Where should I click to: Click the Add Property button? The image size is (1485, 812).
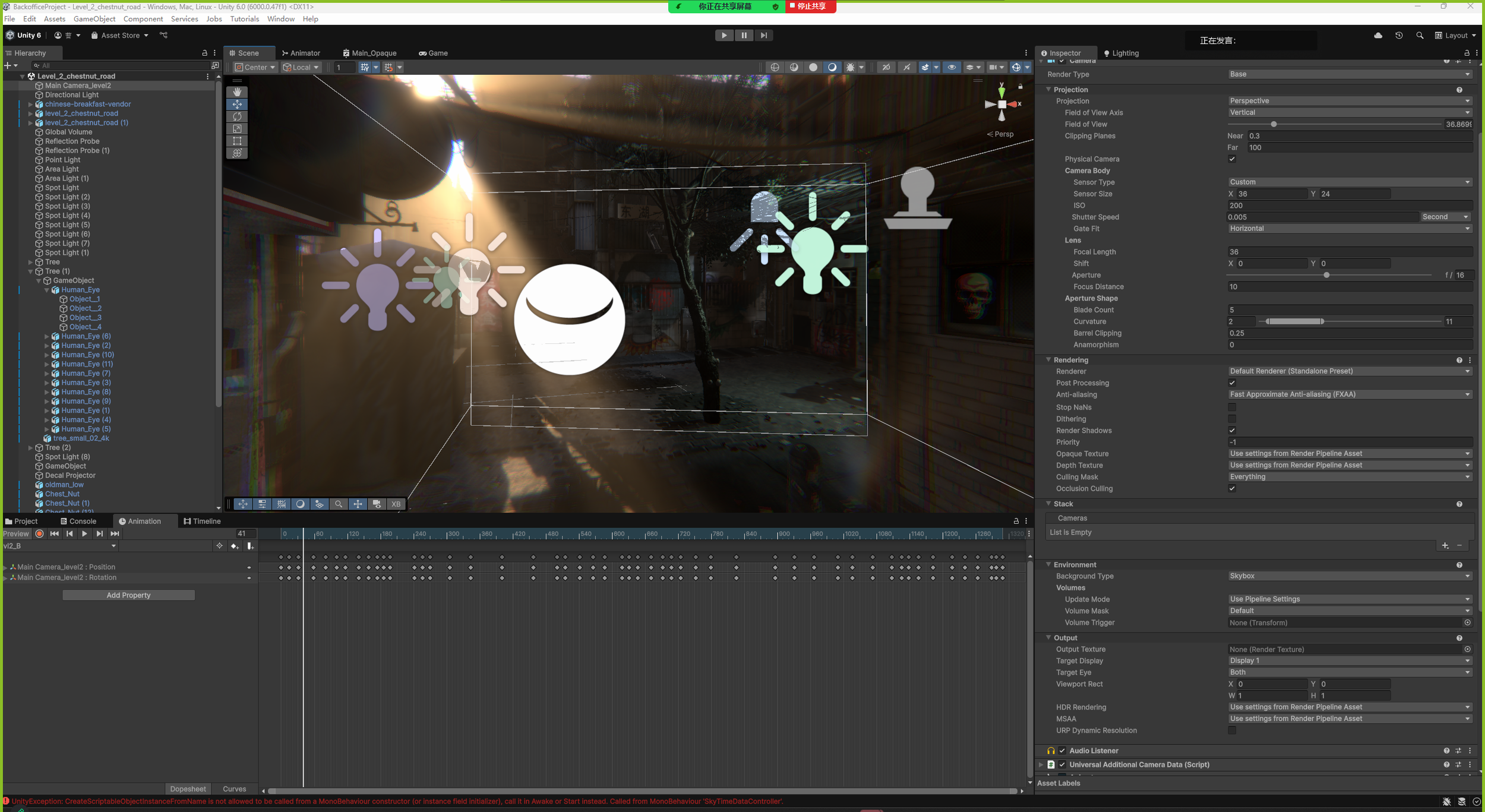pos(128,595)
